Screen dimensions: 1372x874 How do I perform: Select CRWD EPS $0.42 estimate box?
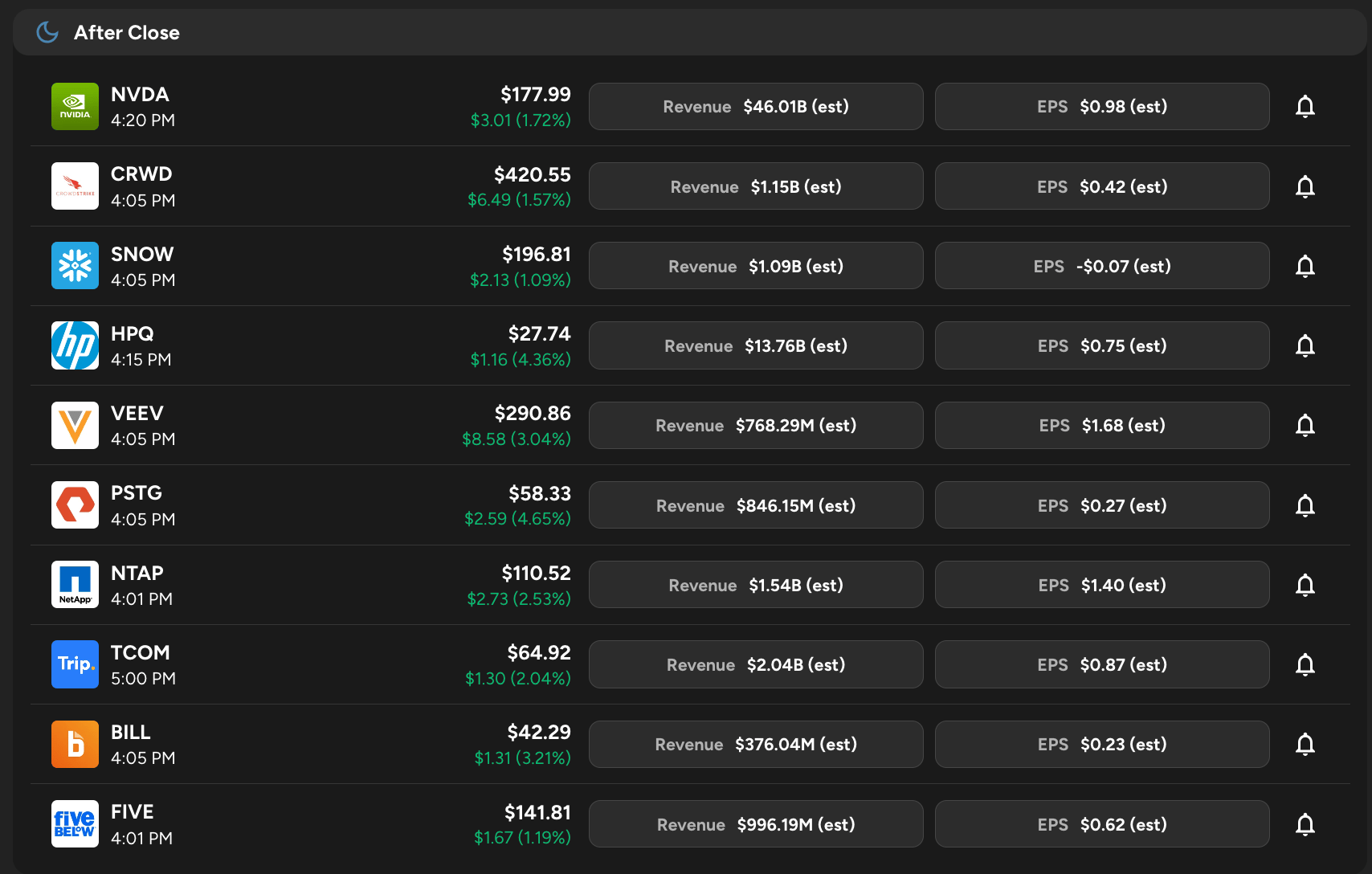point(1102,186)
